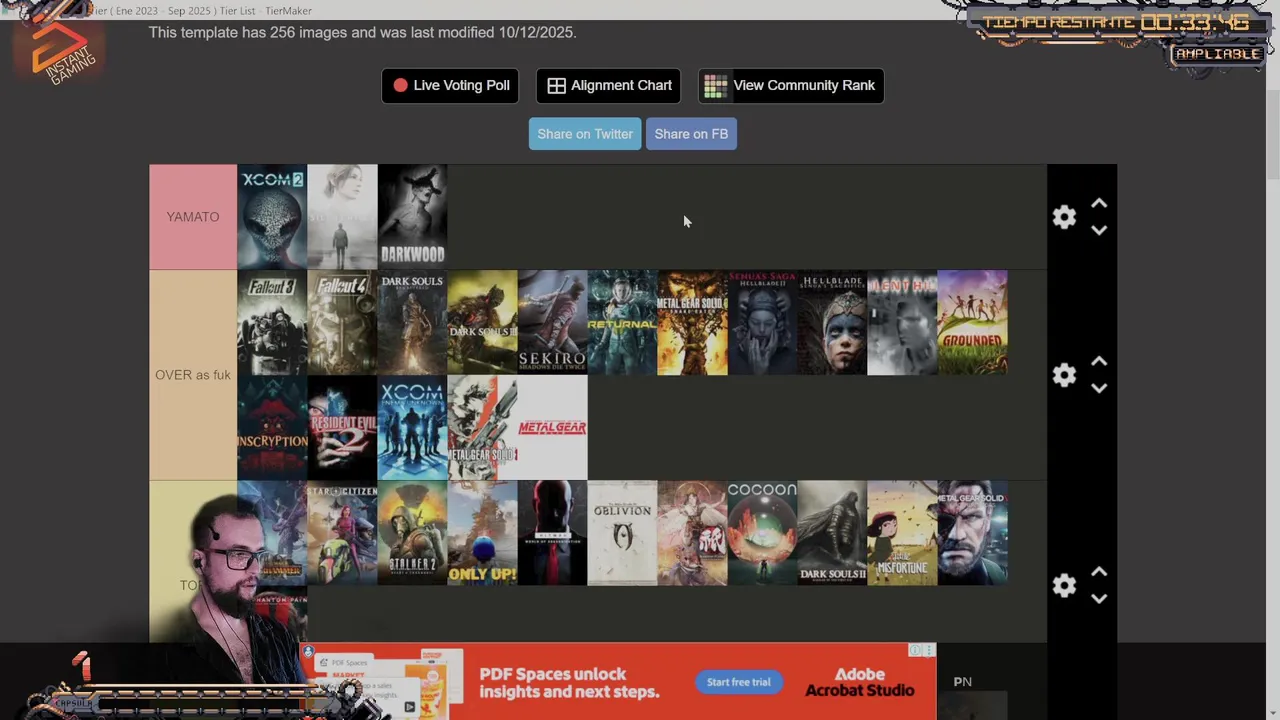Move OVER as fuk row down

click(x=1099, y=388)
